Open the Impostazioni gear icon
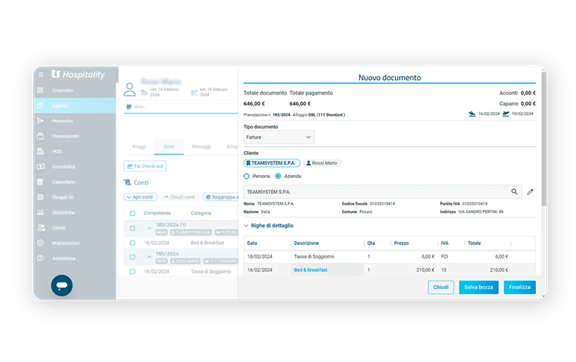 pos(40,243)
